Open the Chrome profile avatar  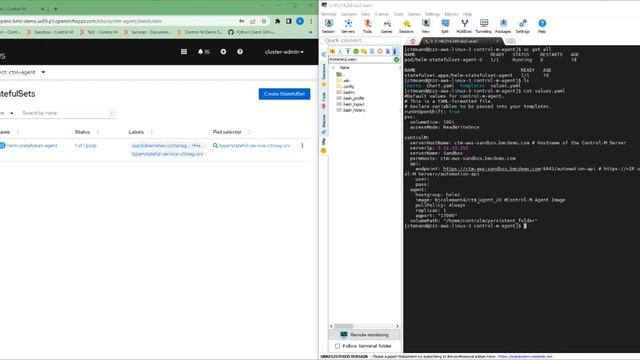[x=300, y=21]
